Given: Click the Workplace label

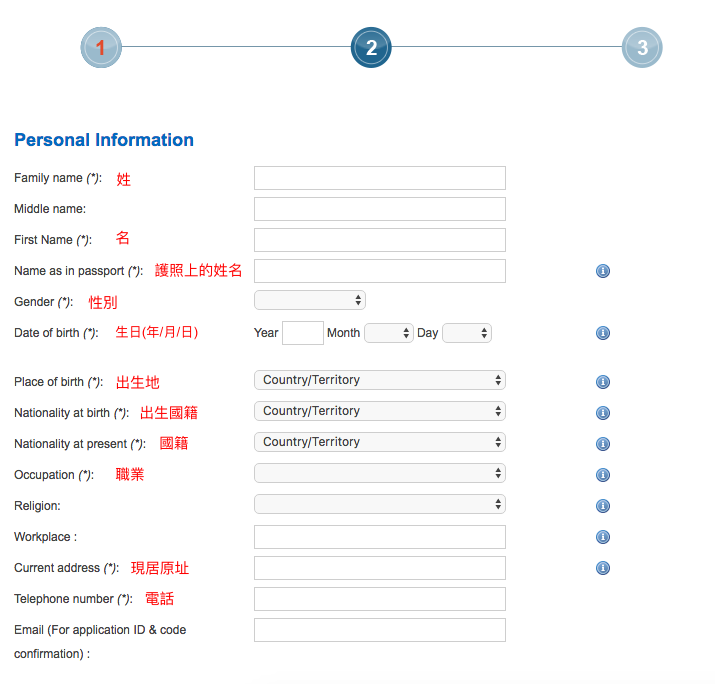Looking at the screenshot, I should click(46, 537).
